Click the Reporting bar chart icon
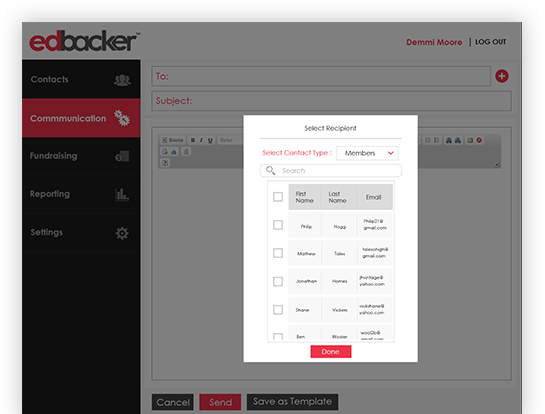Screen dimensions: 545x414 click(x=122, y=194)
